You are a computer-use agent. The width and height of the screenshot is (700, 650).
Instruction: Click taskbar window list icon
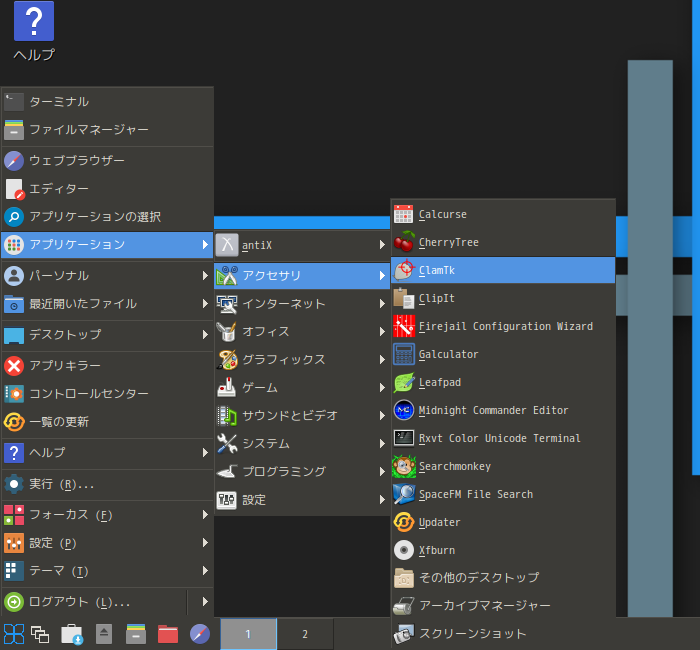click(x=40, y=634)
